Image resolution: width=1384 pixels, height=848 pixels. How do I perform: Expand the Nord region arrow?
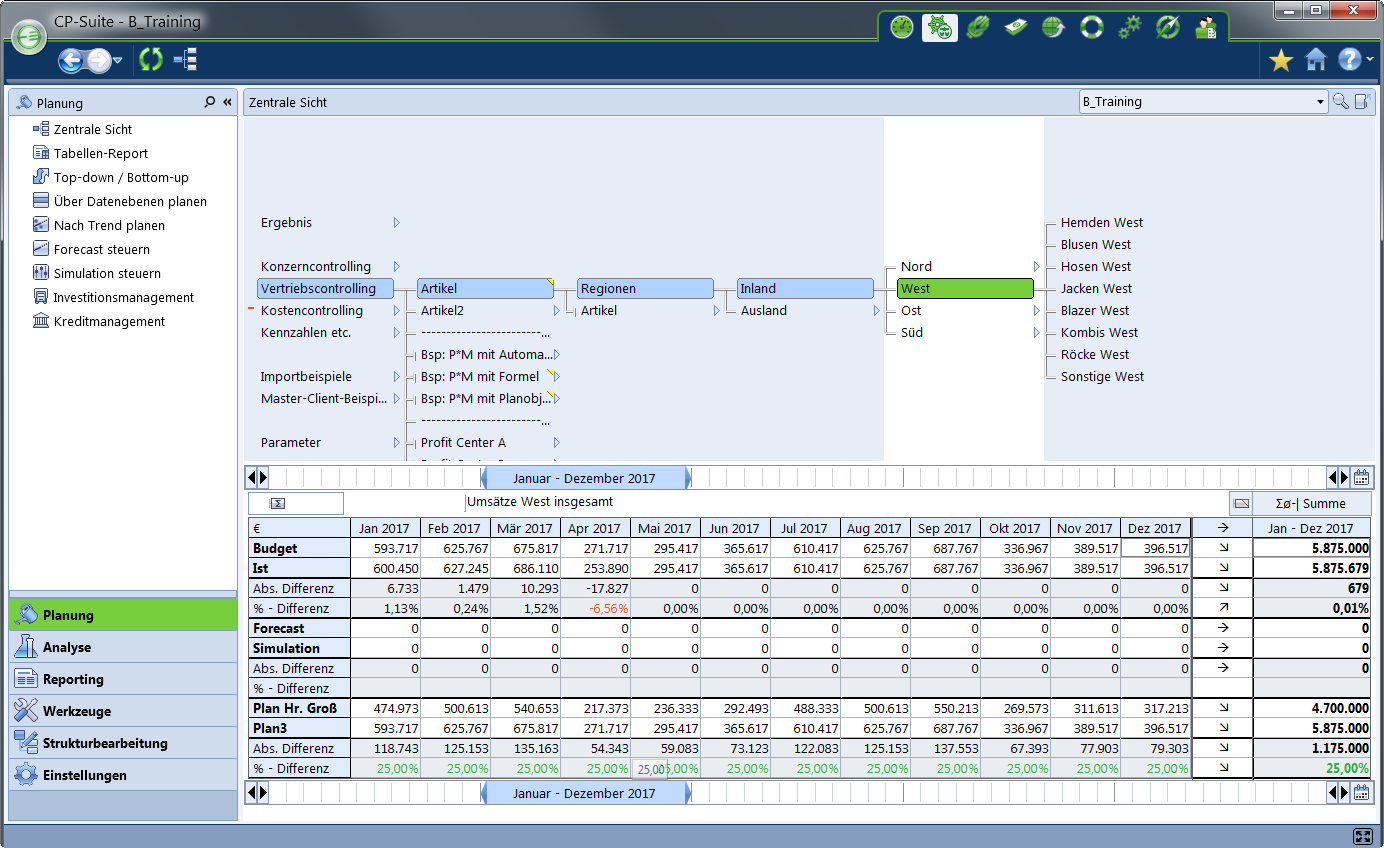click(x=1036, y=267)
